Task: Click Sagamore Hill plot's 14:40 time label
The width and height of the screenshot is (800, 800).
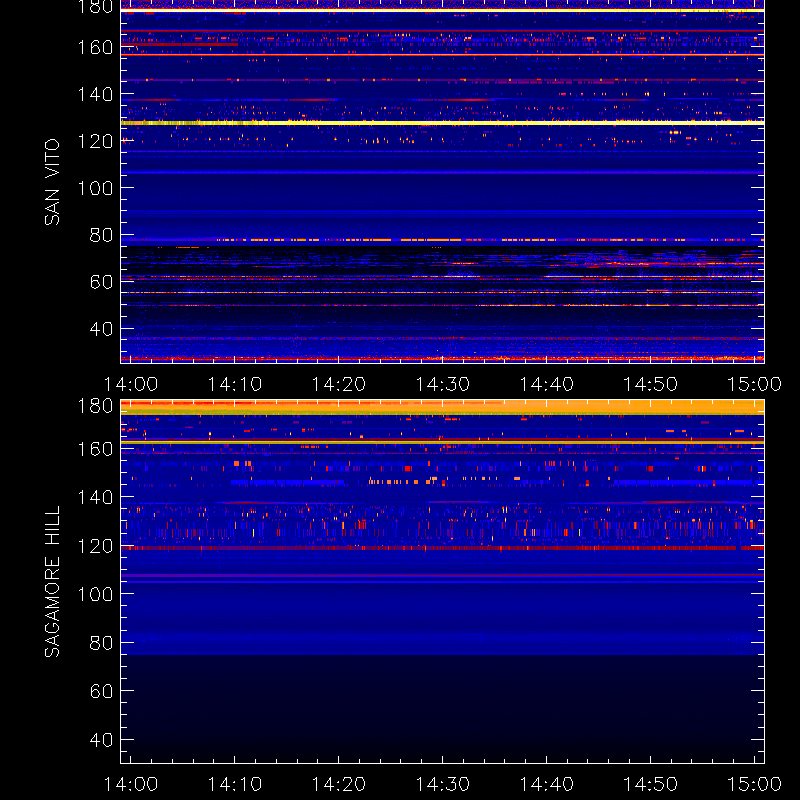Action: (x=547, y=784)
